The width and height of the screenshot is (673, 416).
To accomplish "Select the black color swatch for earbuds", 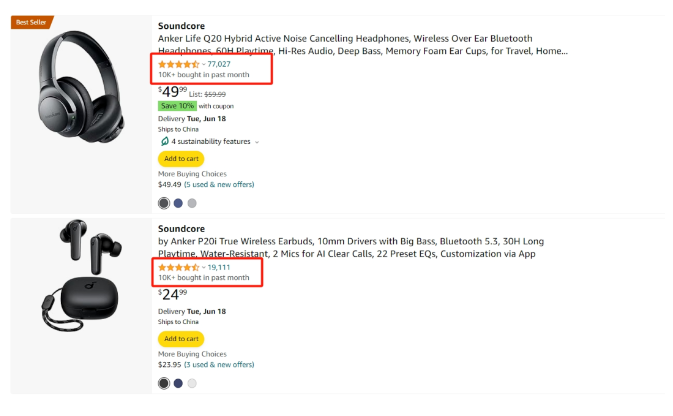I will coord(164,383).
